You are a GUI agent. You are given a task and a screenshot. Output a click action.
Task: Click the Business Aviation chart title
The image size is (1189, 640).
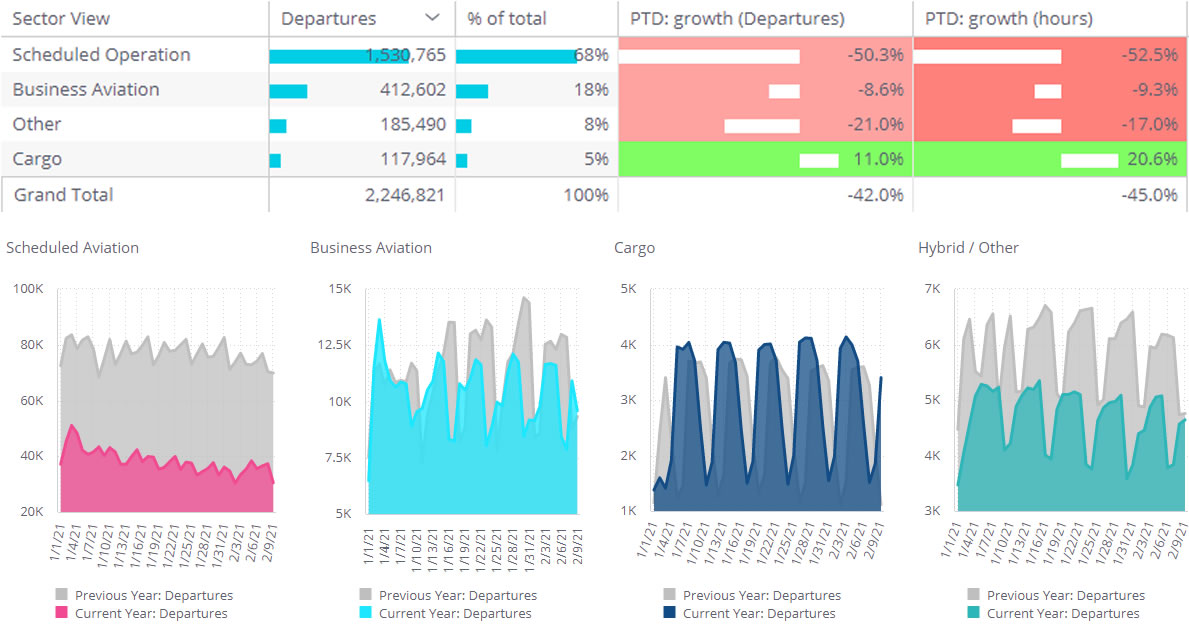371,248
